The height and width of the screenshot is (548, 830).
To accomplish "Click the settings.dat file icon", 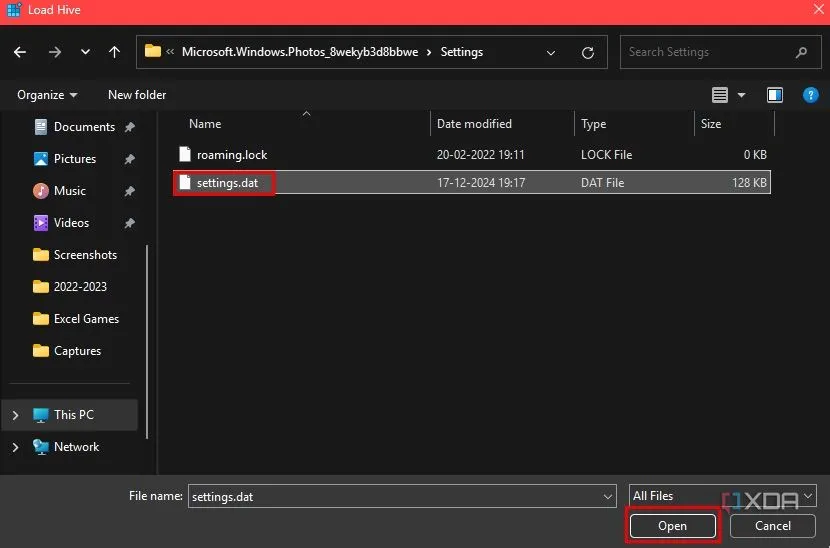I will [185, 182].
